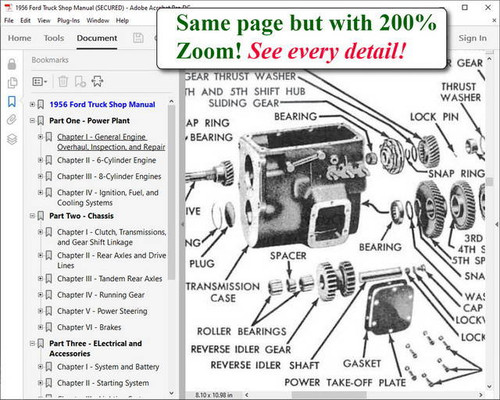This screenshot has height=400, width=500.
Task: Click the Sign In link
Action: coord(472,38)
